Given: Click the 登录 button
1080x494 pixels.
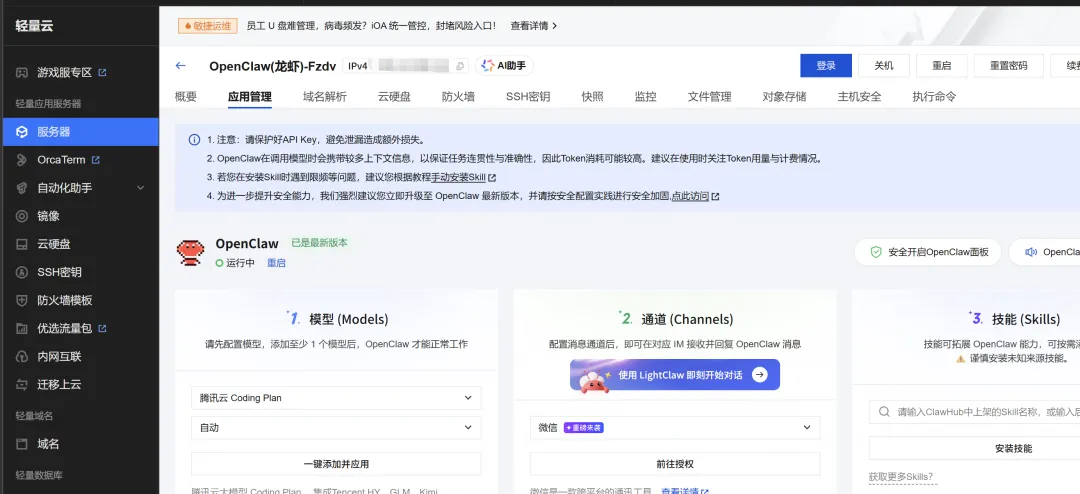Looking at the screenshot, I should [x=826, y=65].
